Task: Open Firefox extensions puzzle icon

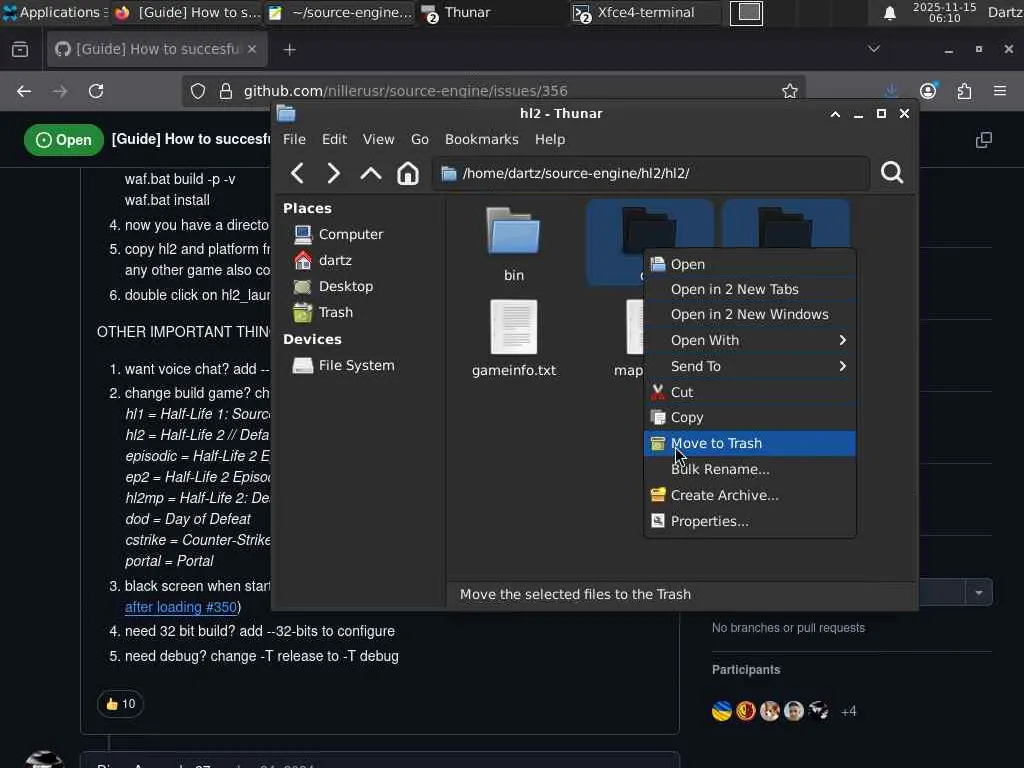Action: (964, 91)
